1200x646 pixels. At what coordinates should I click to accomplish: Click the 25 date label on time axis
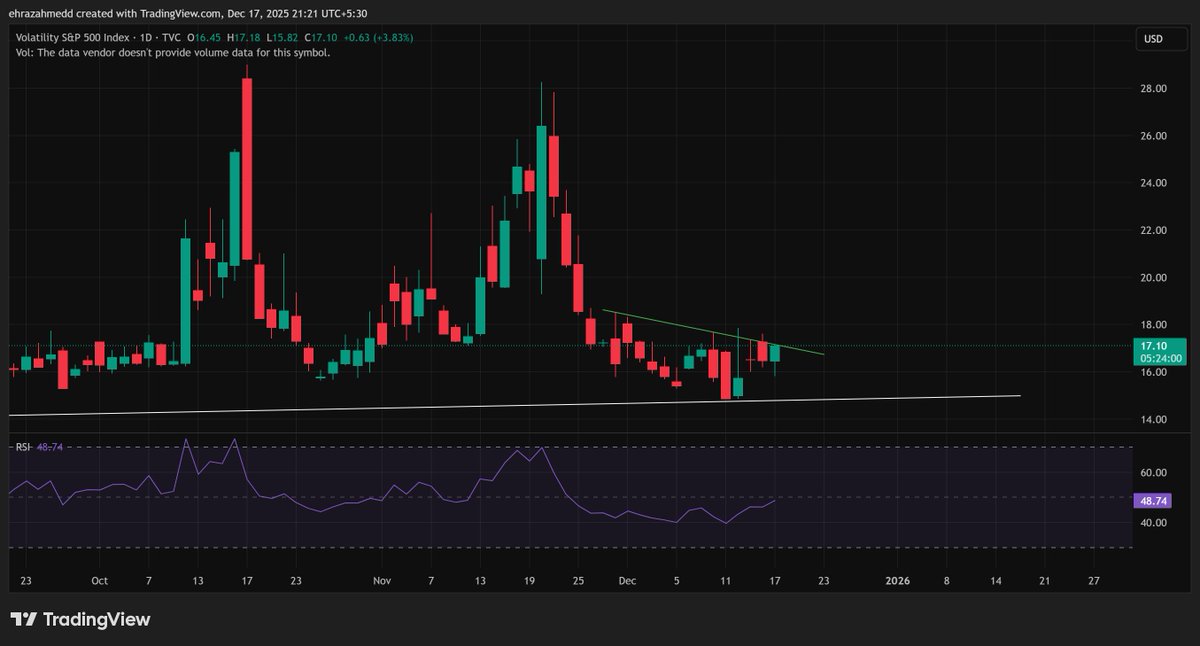(578, 580)
